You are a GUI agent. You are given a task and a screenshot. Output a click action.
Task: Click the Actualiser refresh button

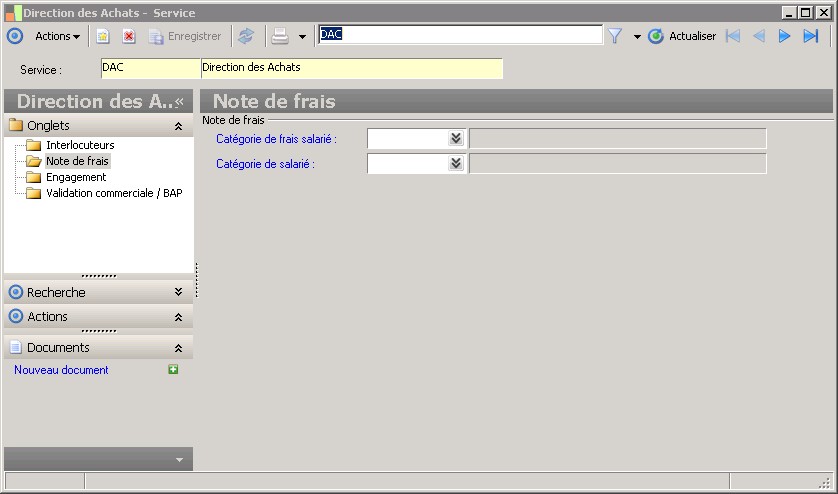pyautogui.click(x=682, y=36)
